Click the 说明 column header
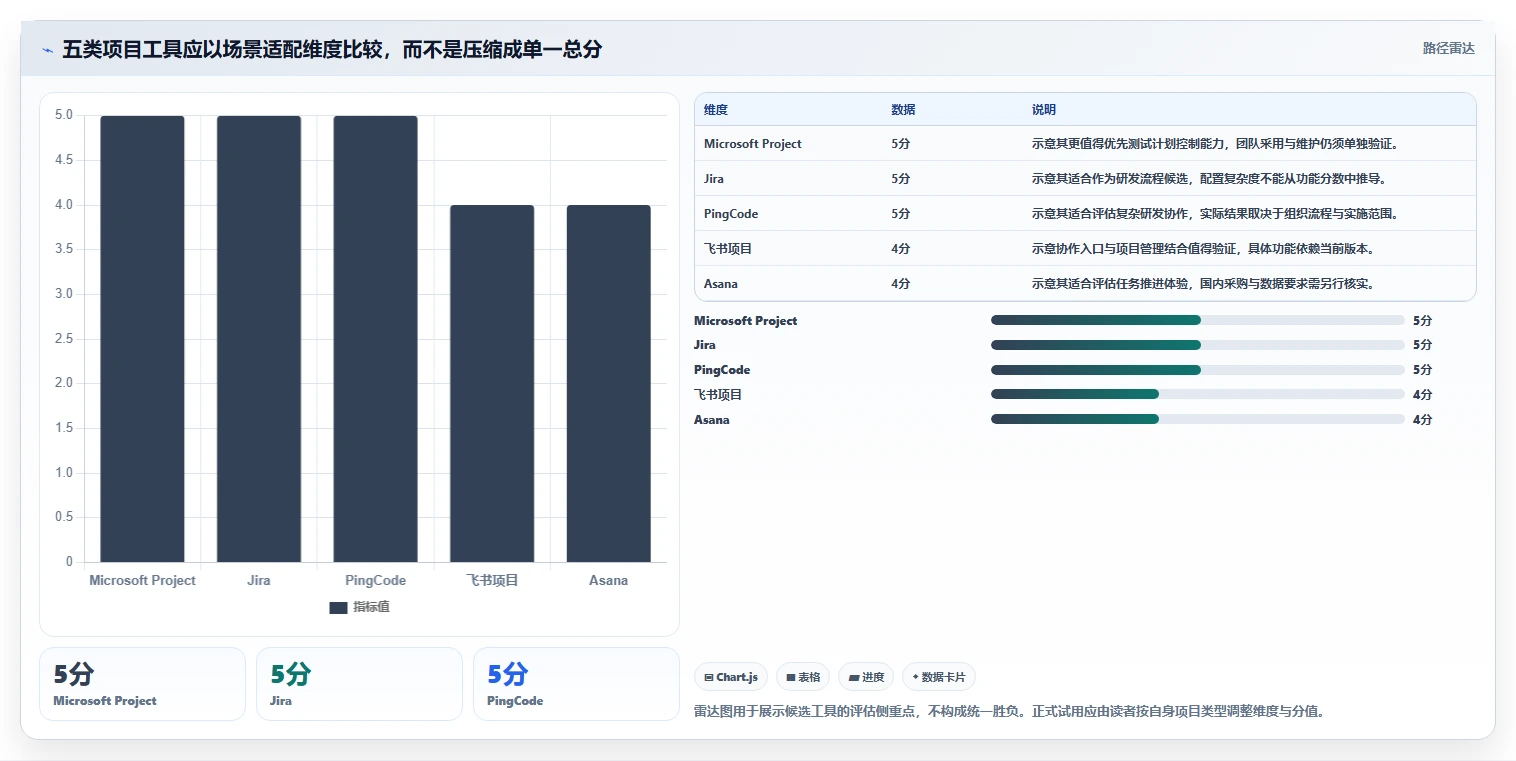1516x761 pixels. (x=1044, y=110)
